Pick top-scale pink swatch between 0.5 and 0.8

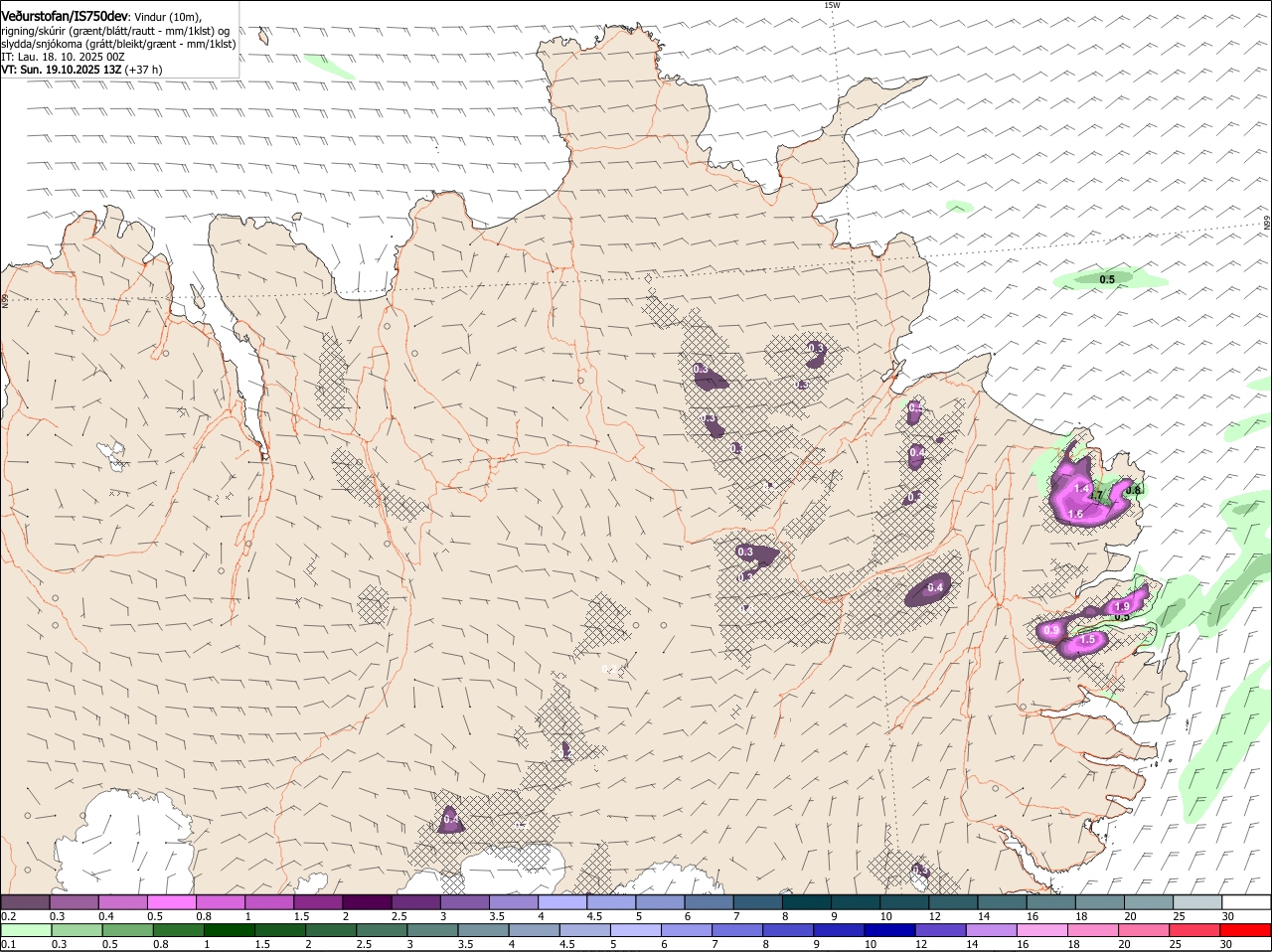172,901
